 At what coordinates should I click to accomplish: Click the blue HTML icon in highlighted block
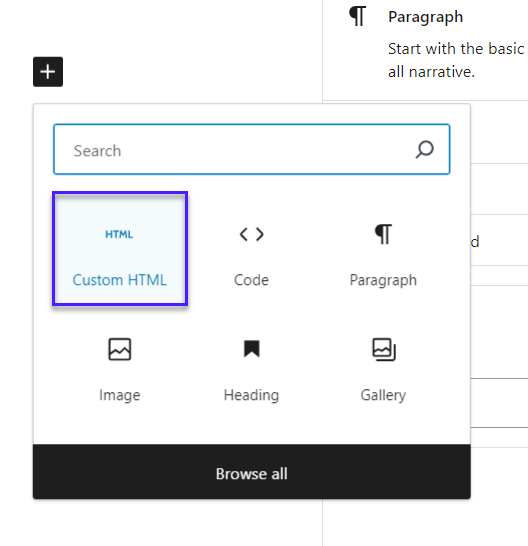click(x=119, y=234)
